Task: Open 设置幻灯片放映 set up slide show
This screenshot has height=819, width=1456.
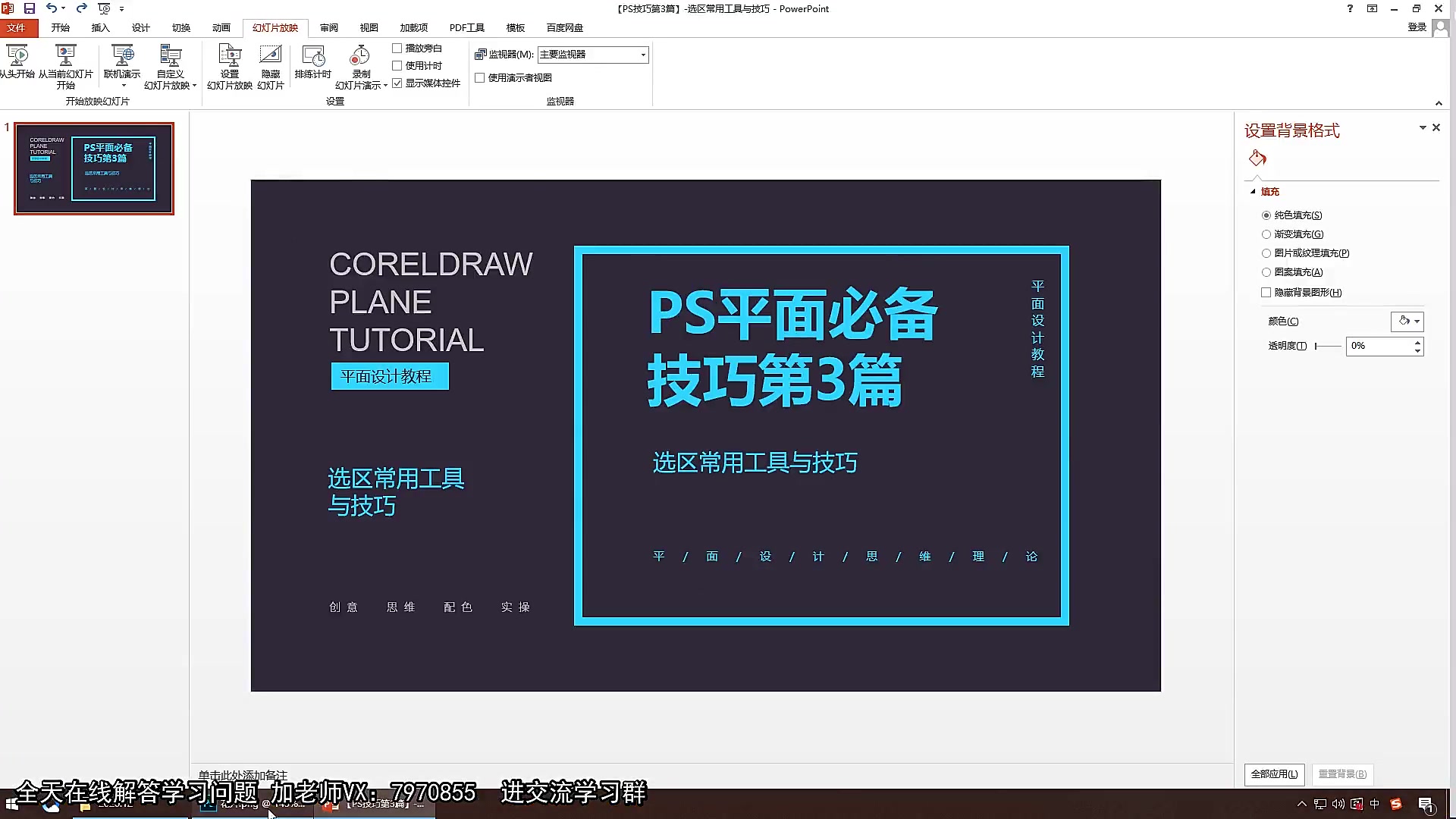Action: pyautogui.click(x=230, y=67)
